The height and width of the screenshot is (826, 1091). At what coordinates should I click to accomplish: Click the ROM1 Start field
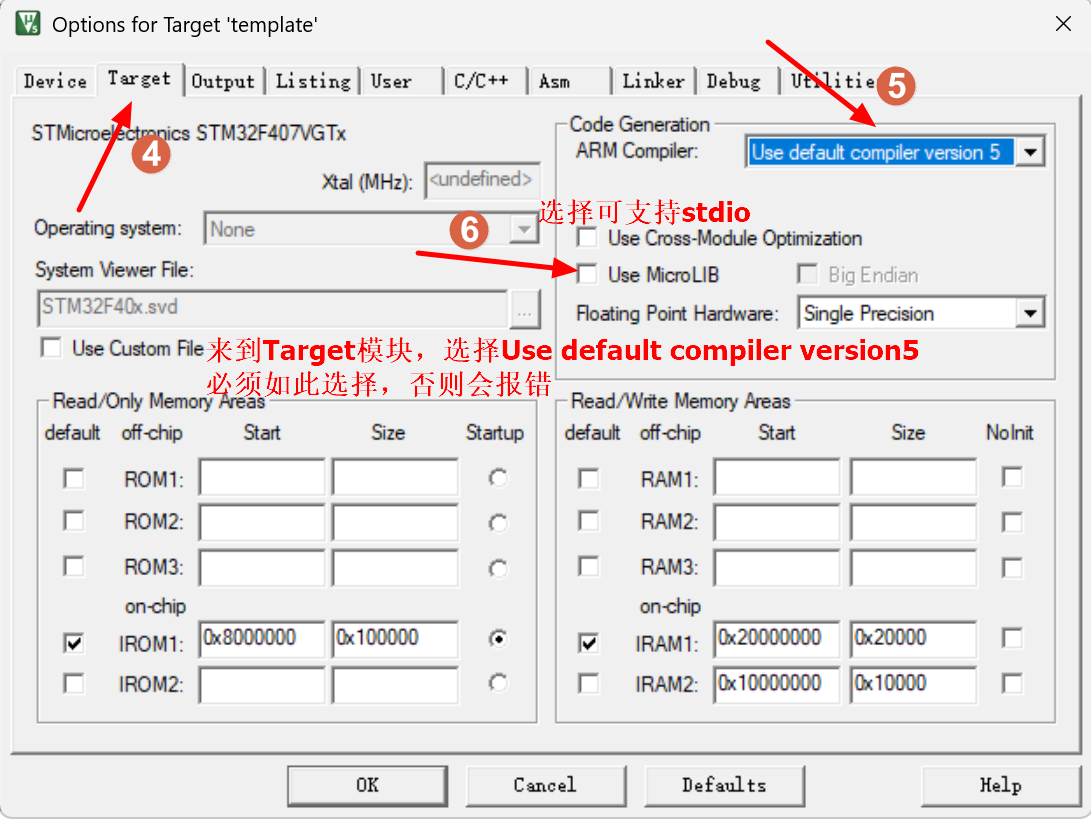click(x=262, y=477)
